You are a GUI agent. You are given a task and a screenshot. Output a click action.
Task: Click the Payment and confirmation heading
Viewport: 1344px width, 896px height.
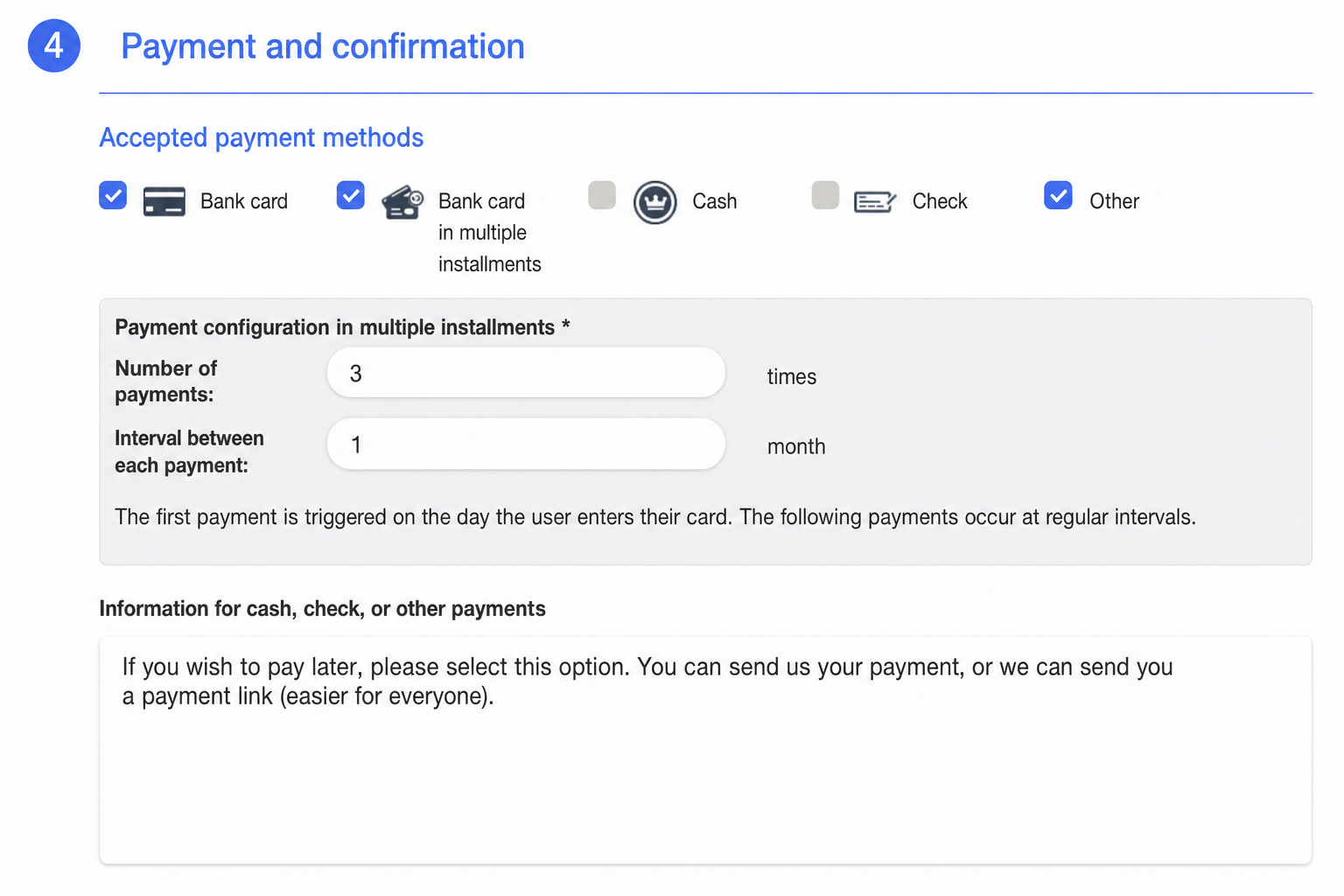coord(323,46)
